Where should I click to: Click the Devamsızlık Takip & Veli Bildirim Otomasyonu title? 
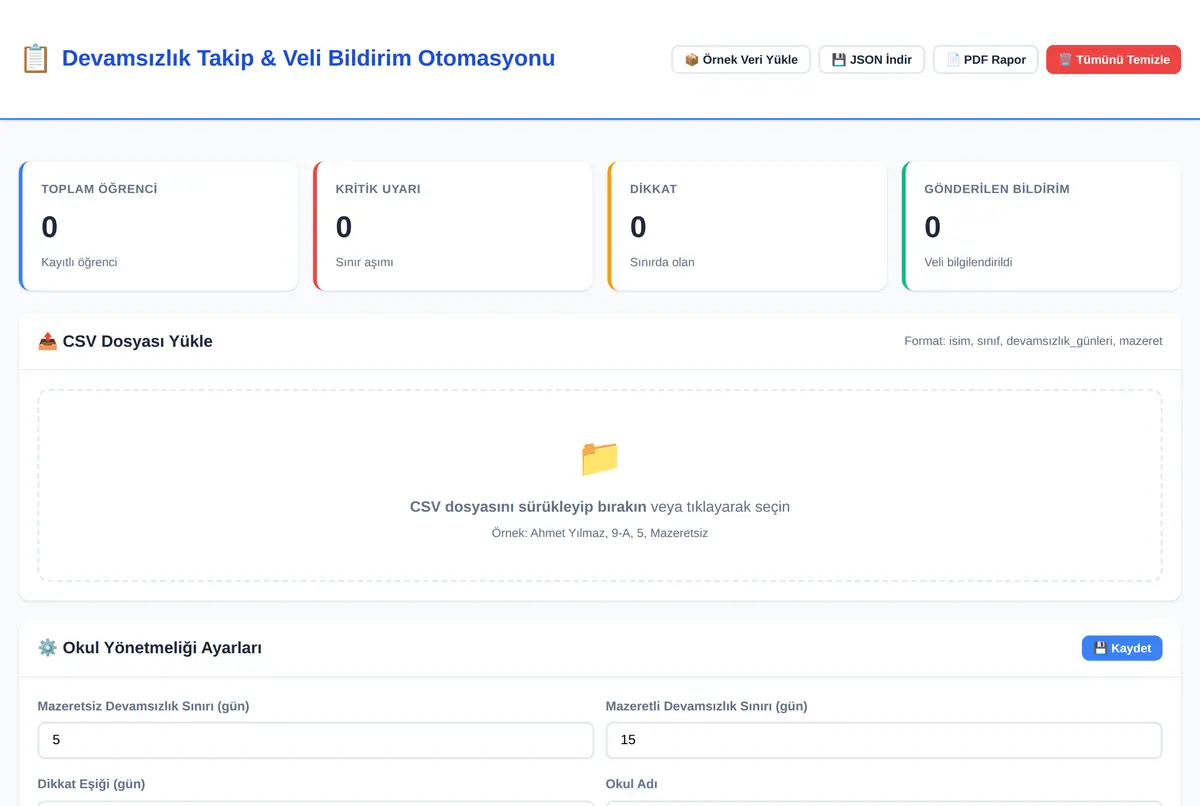(308, 58)
